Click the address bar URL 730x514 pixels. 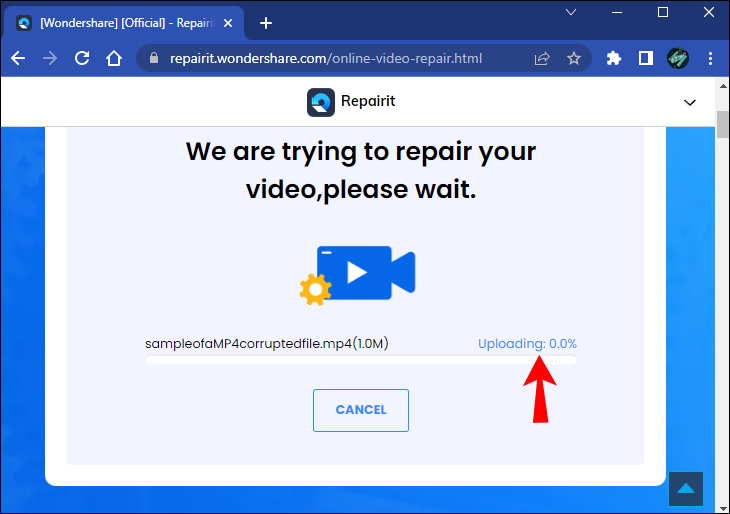pyautogui.click(x=326, y=59)
